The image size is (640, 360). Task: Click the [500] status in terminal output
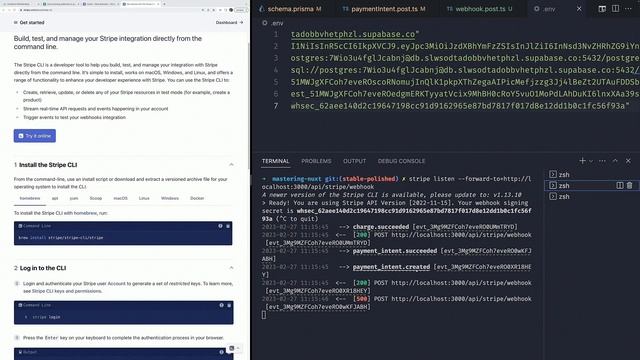tap(361, 299)
